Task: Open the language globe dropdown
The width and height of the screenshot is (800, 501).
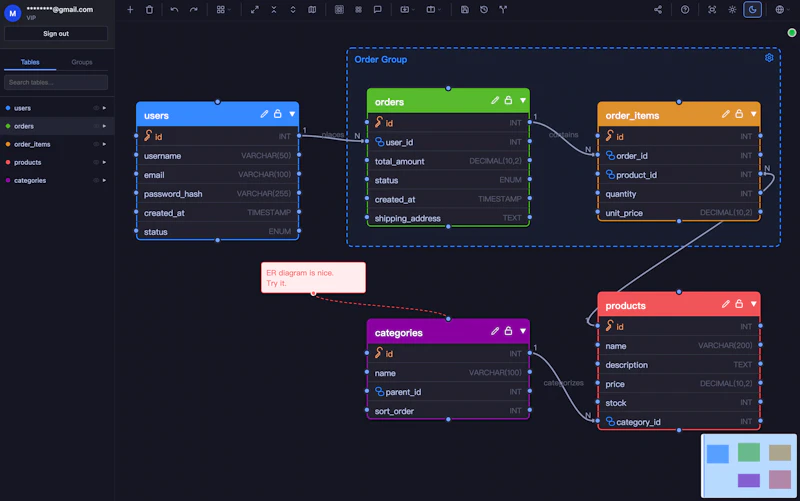Action: point(782,10)
